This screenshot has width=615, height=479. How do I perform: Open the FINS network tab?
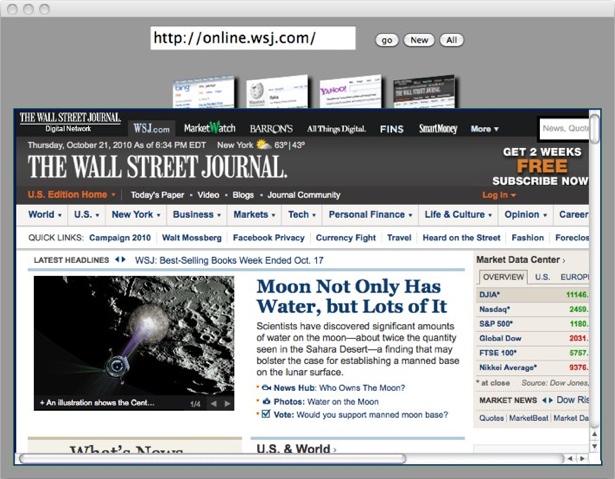tap(391, 129)
